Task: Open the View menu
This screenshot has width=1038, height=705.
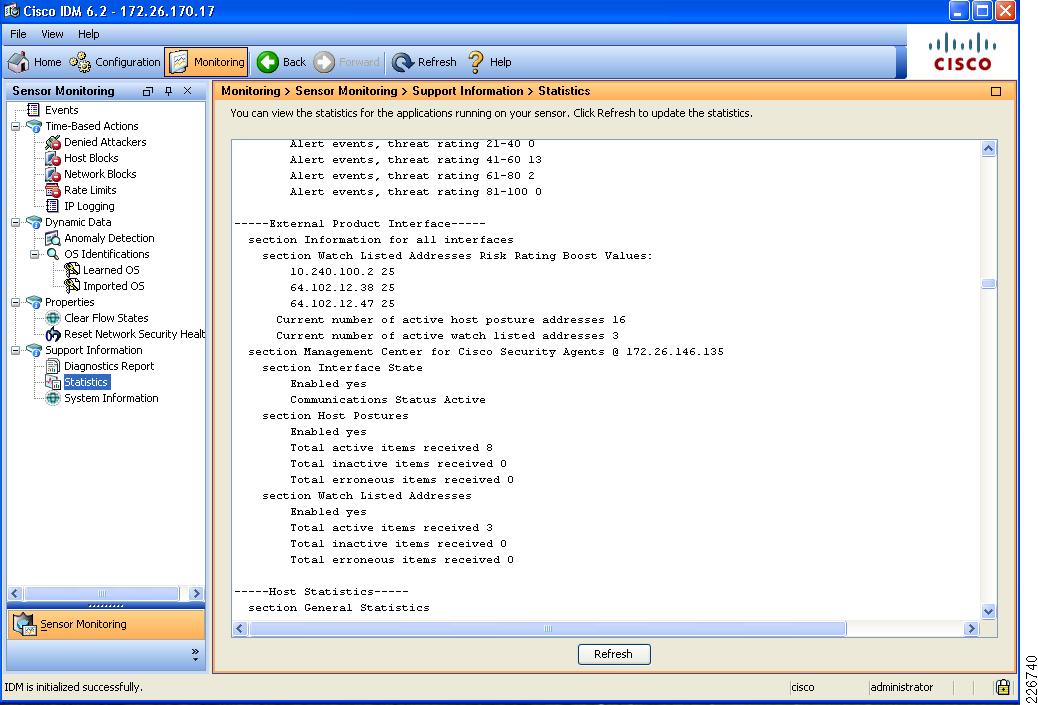Action: point(51,33)
